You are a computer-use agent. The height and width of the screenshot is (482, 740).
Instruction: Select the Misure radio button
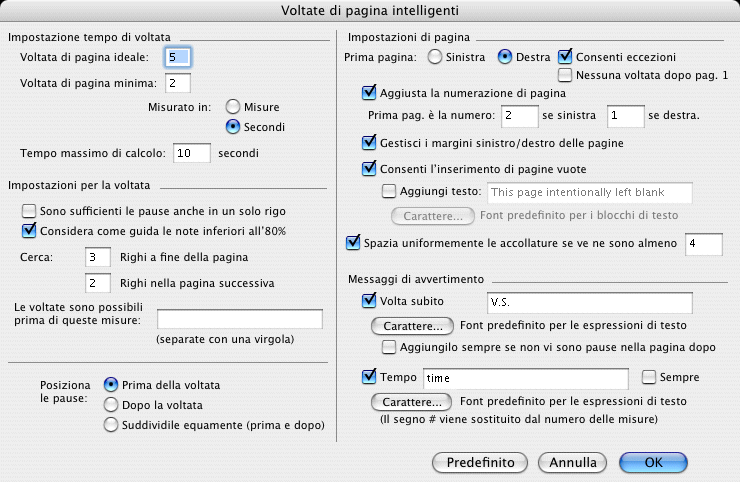[x=233, y=106]
